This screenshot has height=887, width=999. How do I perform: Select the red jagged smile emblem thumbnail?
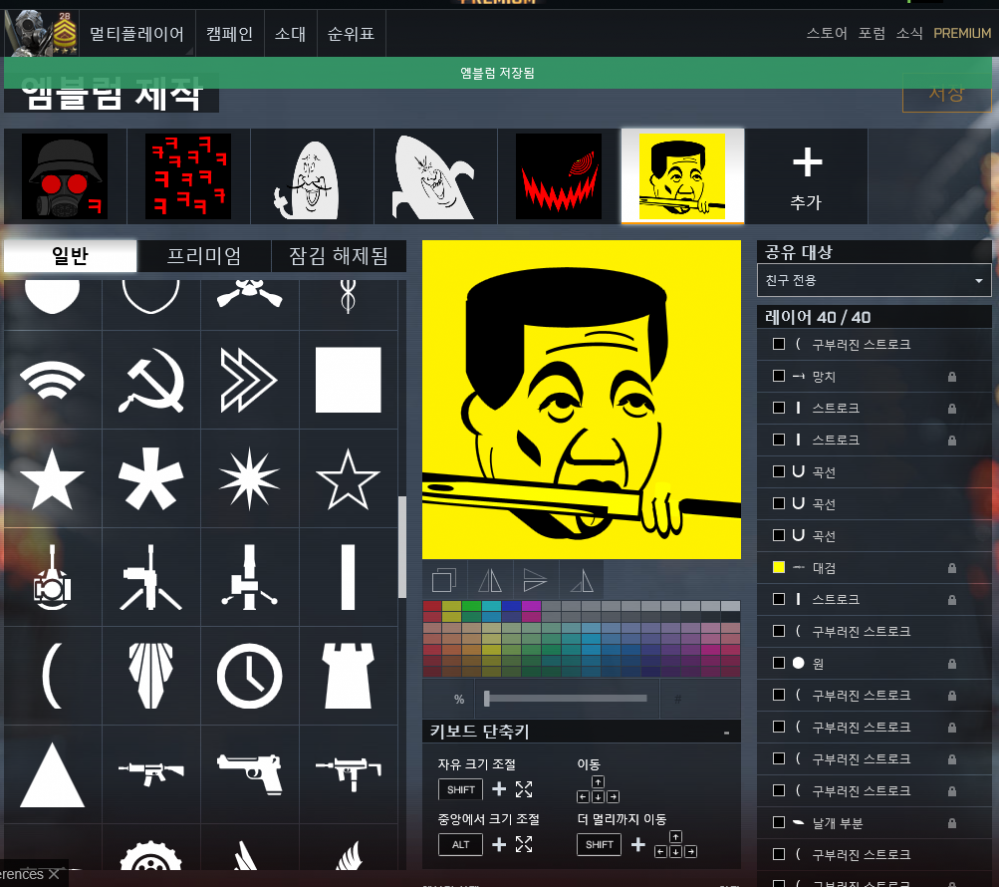(x=558, y=176)
